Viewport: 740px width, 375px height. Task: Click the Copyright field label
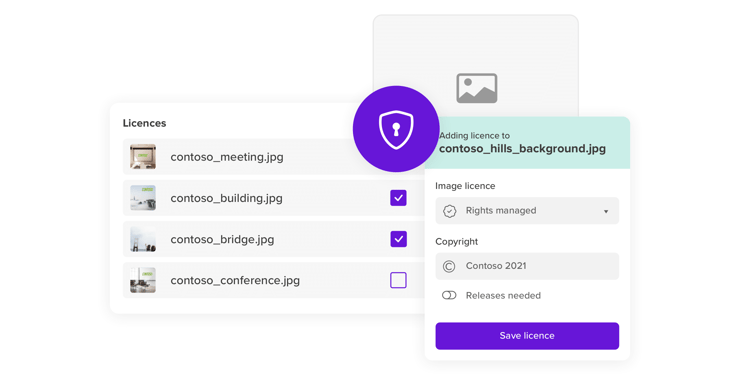click(456, 242)
